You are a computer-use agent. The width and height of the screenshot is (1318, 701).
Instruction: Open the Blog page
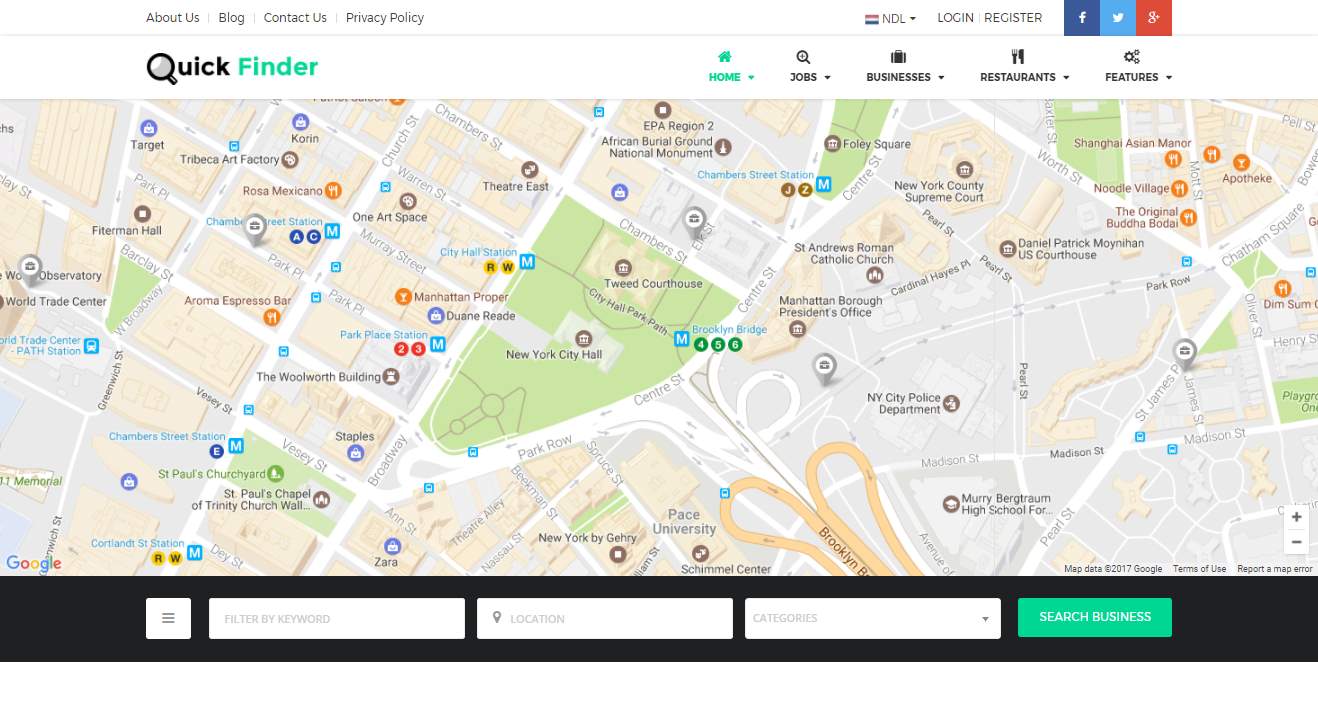(231, 17)
